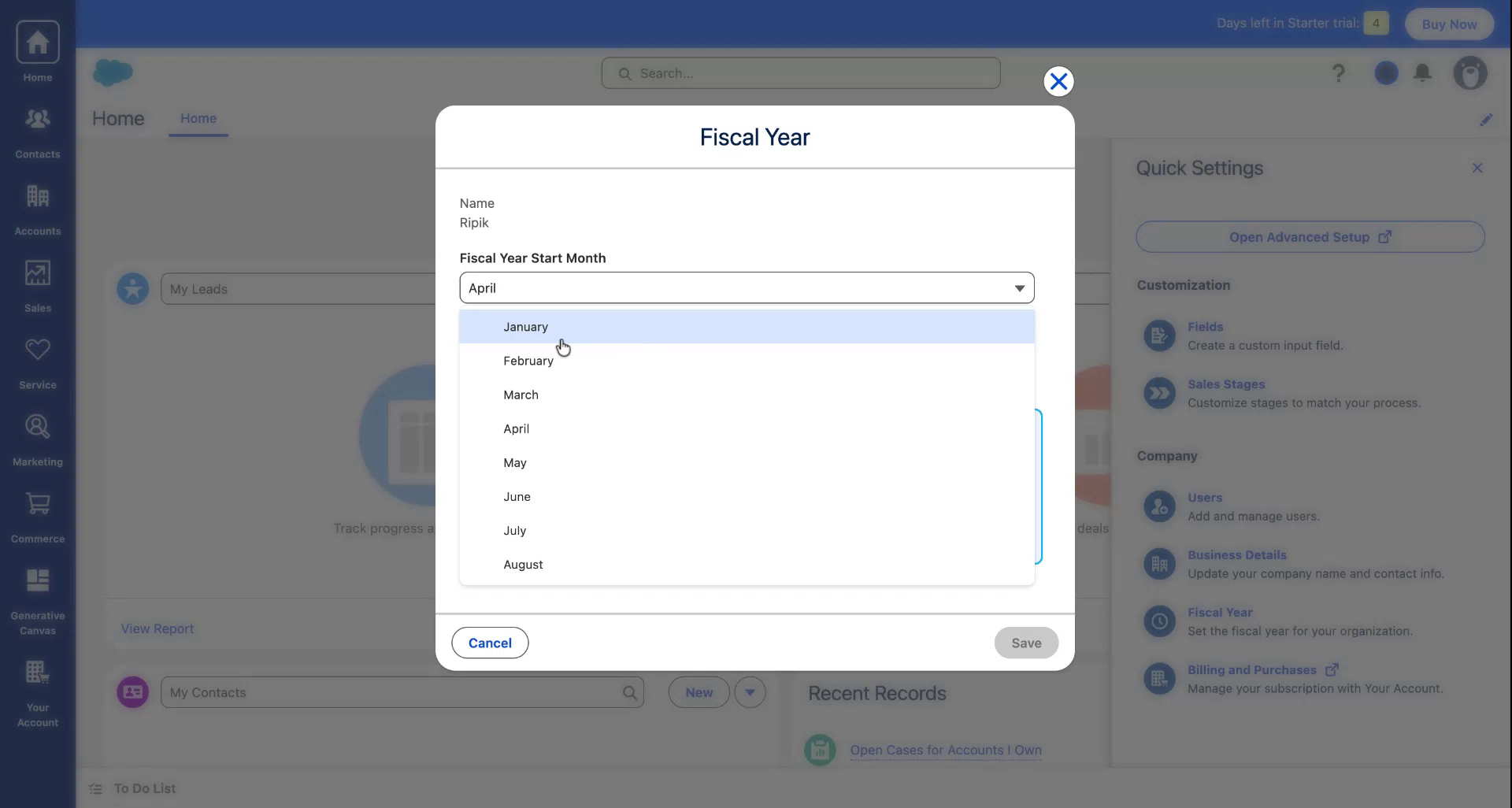This screenshot has height=808, width=1512.
Task: Open the View Report link
Action: [157, 628]
